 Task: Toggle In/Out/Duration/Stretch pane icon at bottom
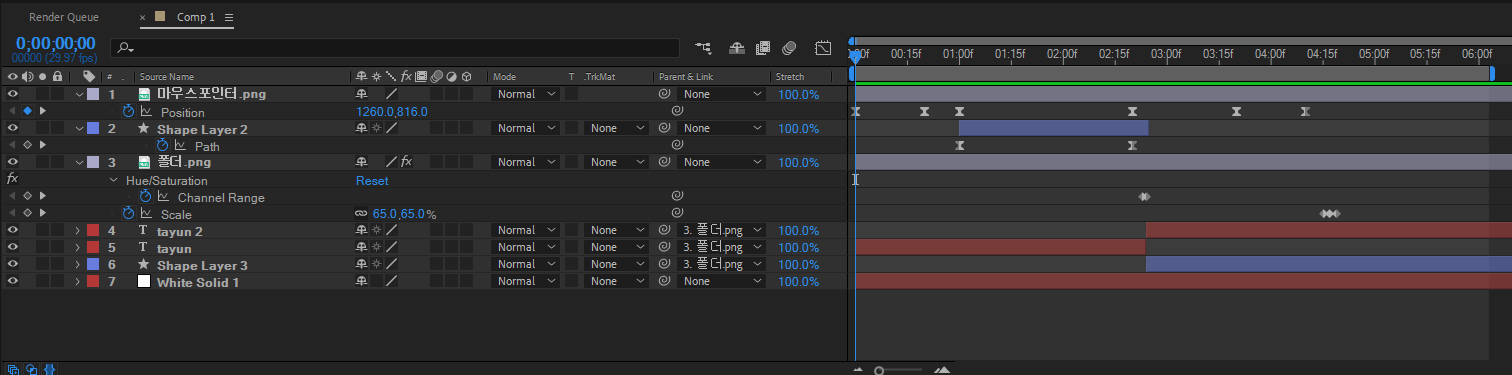point(49,368)
